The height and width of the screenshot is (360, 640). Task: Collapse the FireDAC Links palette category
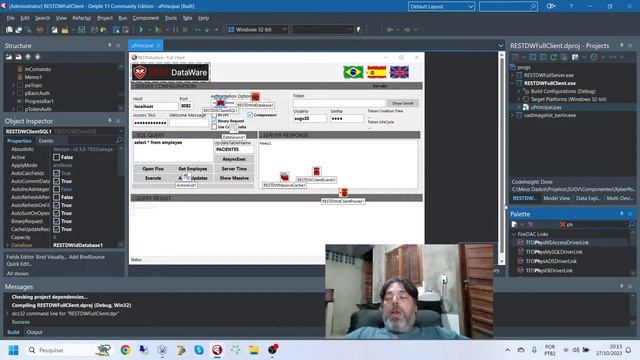pos(514,234)
